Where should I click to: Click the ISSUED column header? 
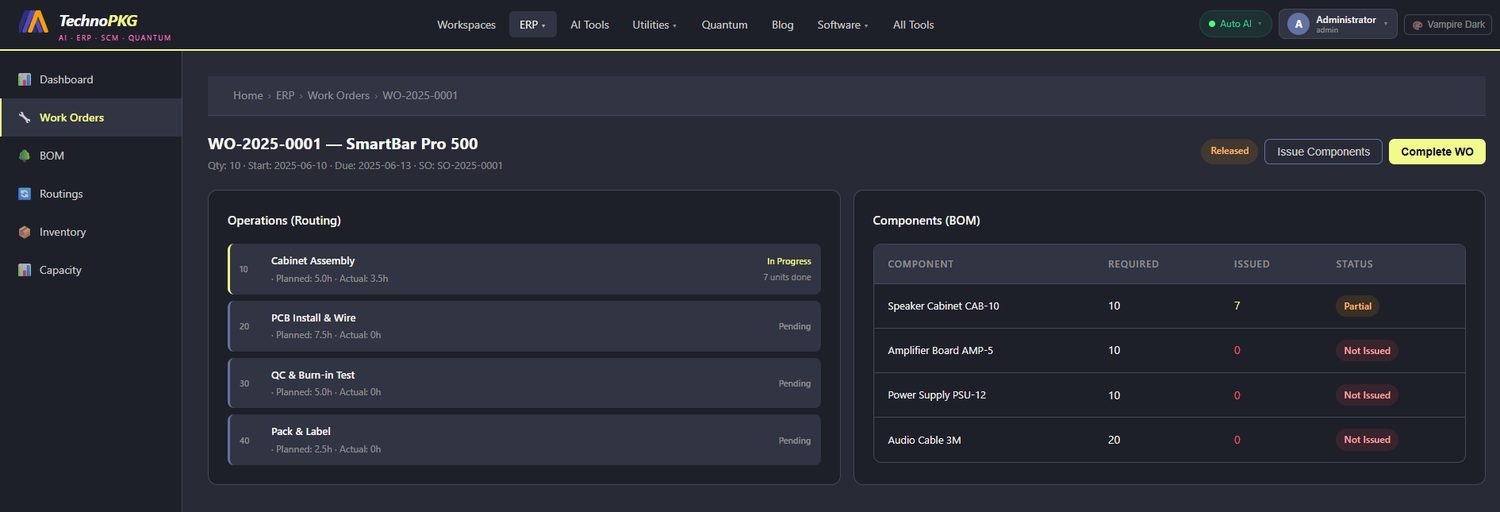click(1252, 264)
